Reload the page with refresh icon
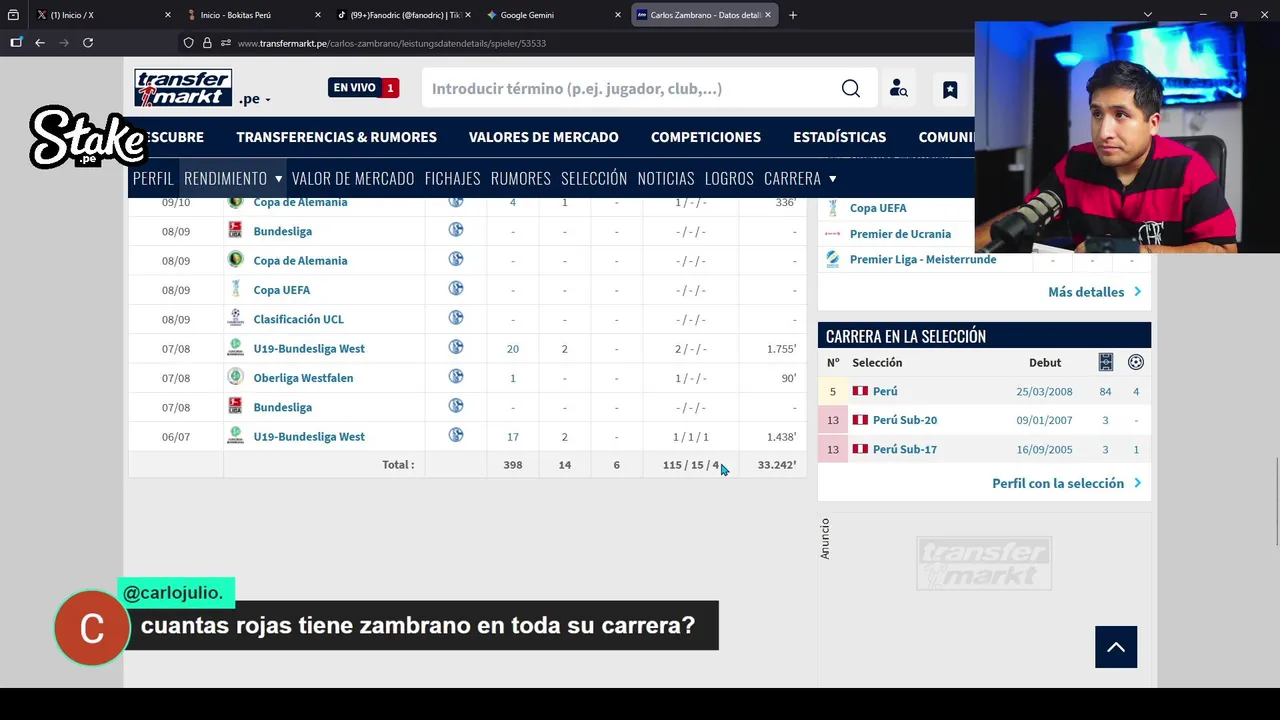 pos(88,43)
